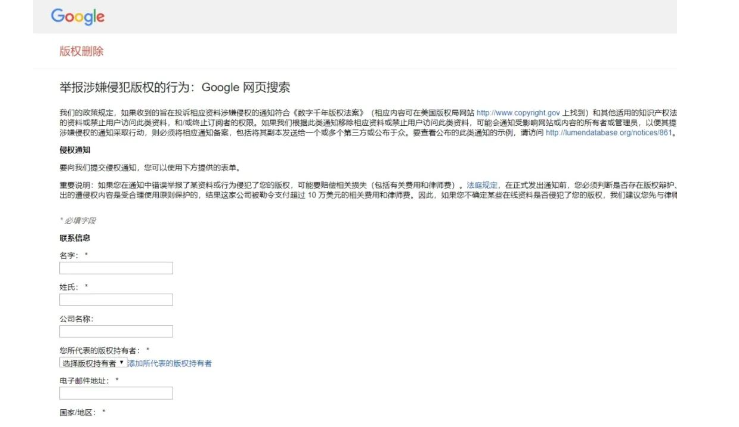The width and height of the screenshot is (739, 427).
Task: Open the 法庭规定 link
Action: tap(482, 185)
